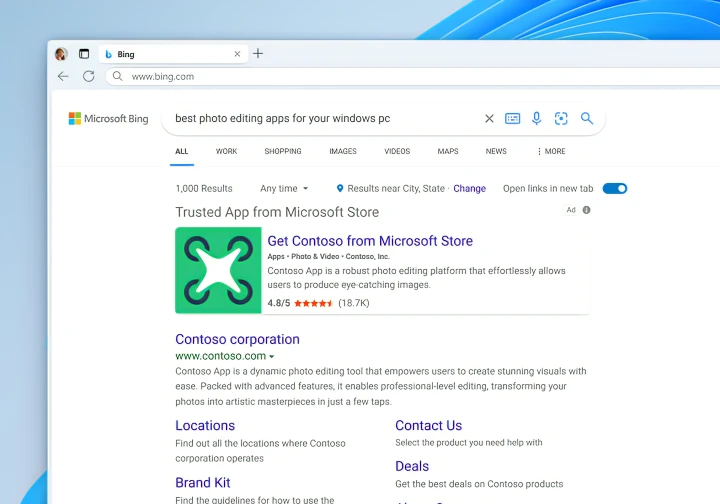
Task: Click the Trusted App from Microsoft Store heading
Action: pyautogui.click(x=277, y=213)
